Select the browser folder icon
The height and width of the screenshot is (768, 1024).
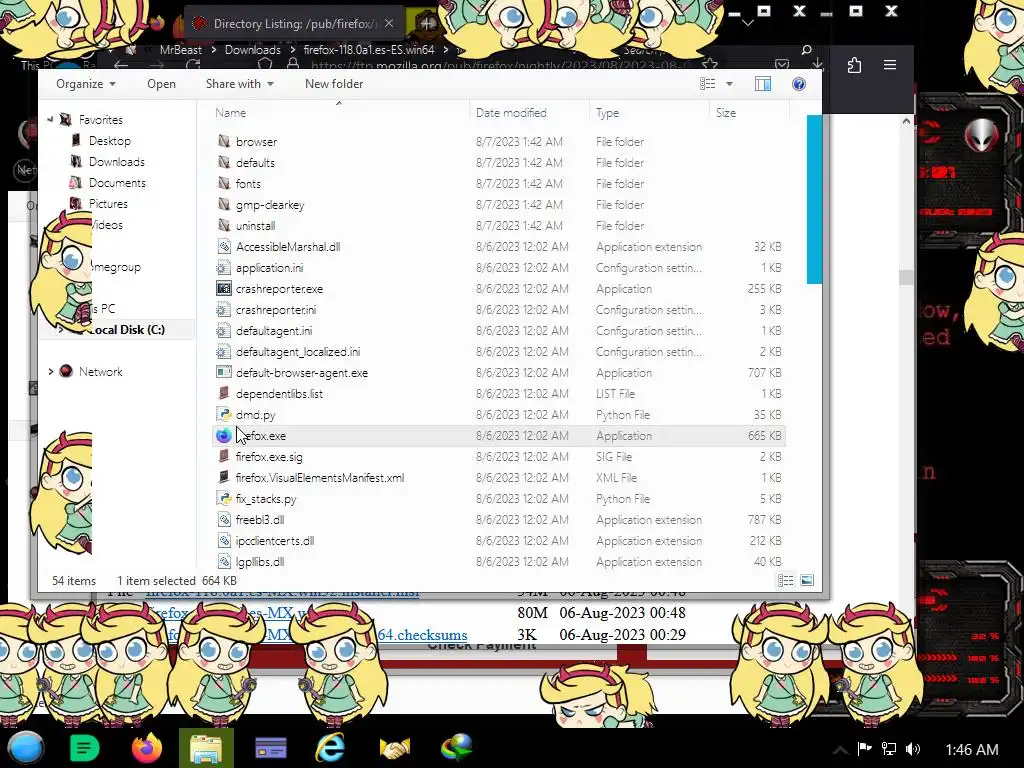(x=224, y=141)
